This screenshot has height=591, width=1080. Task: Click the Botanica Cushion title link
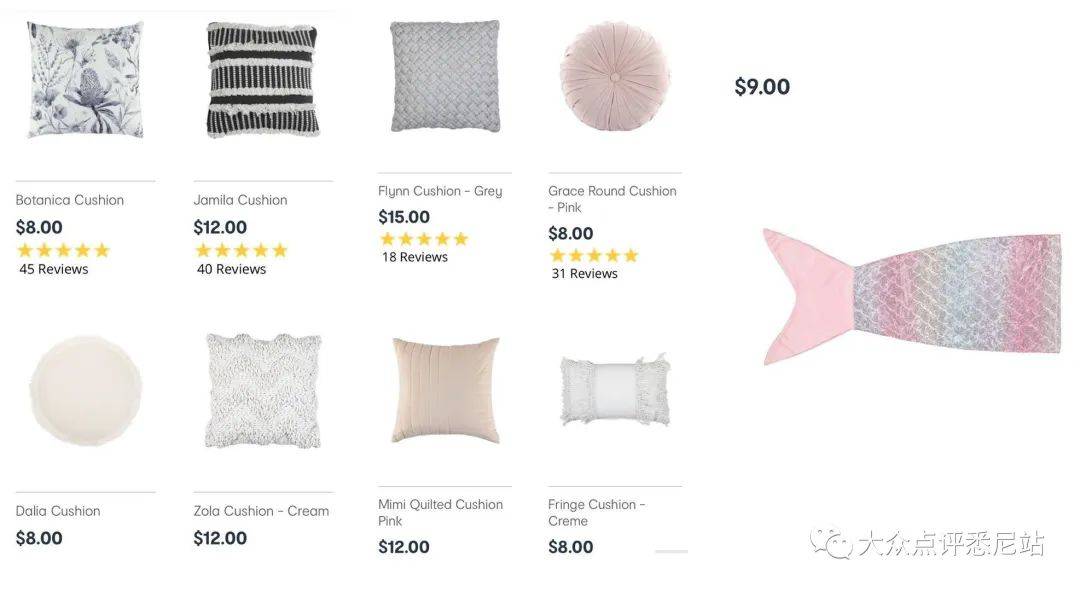tap(70, 200)
